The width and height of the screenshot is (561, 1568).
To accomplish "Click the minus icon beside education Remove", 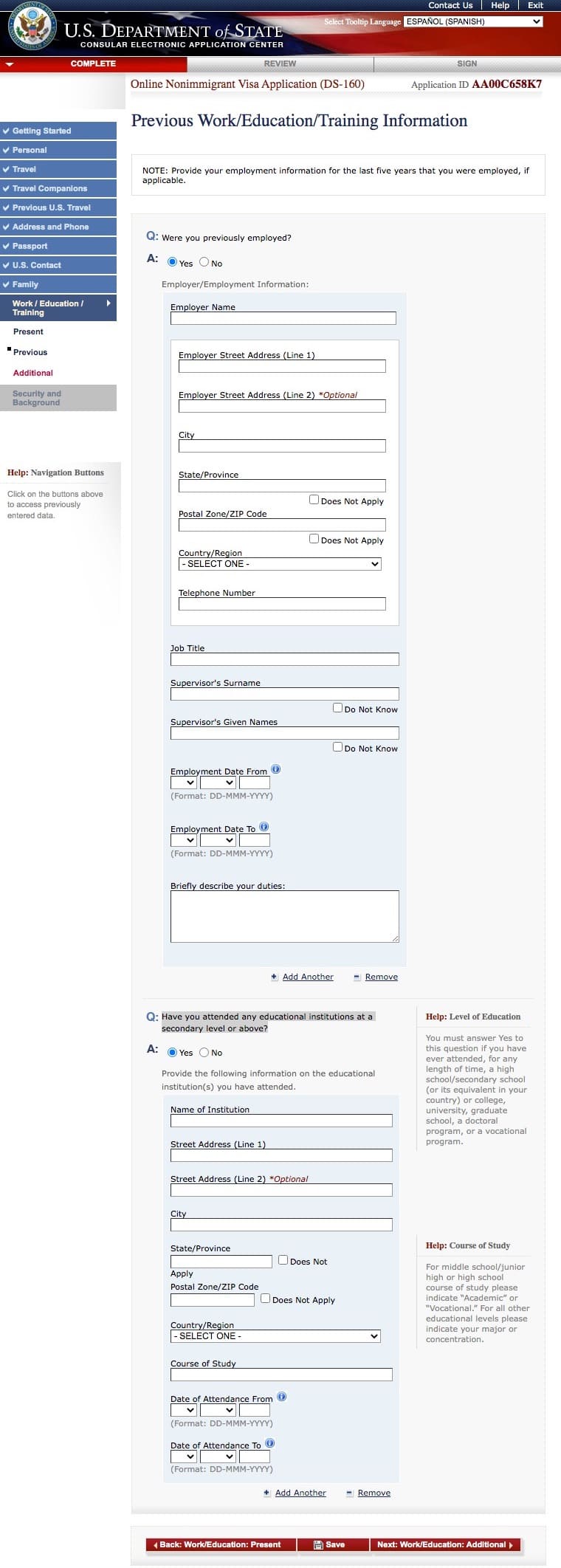I will [349, 1493].
